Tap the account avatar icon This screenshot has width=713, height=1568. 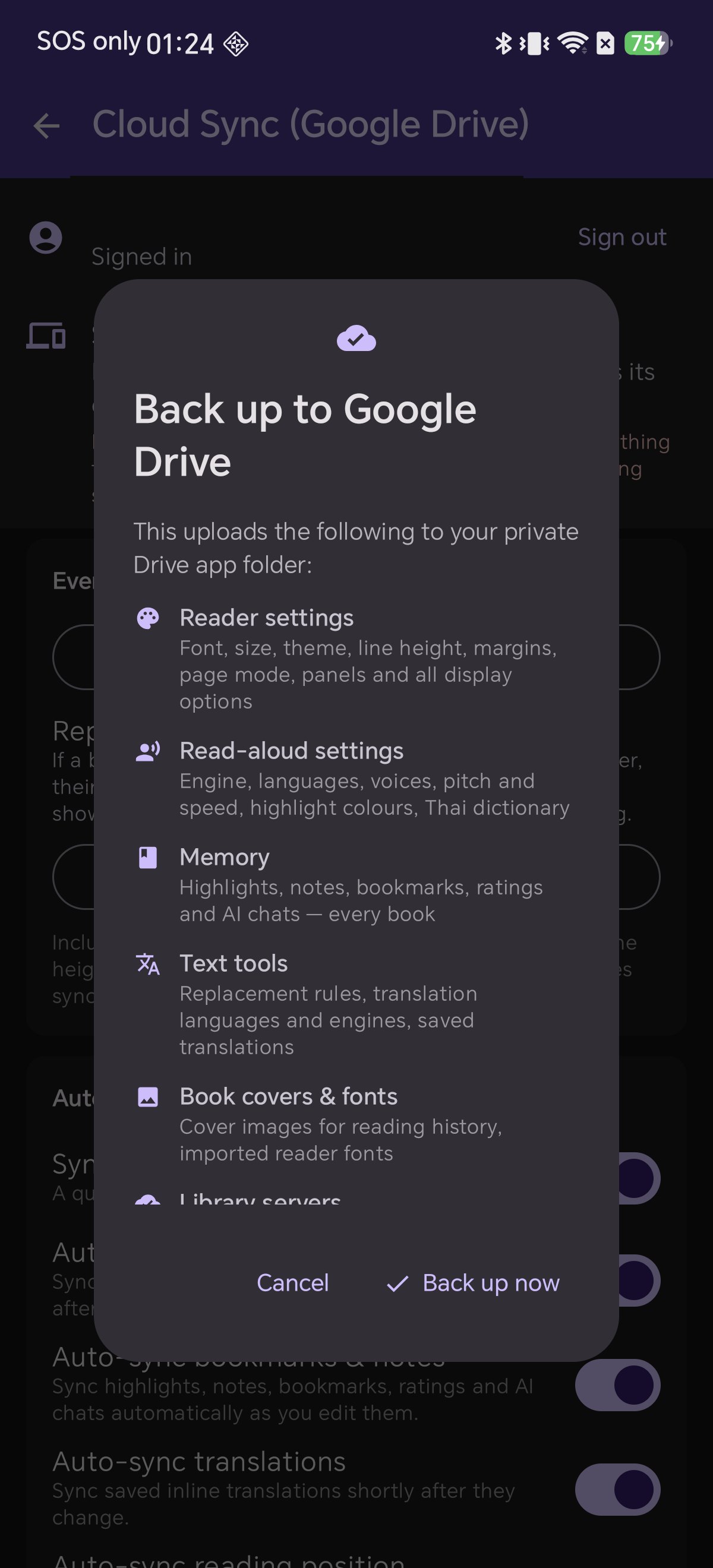tap(46, 238)
